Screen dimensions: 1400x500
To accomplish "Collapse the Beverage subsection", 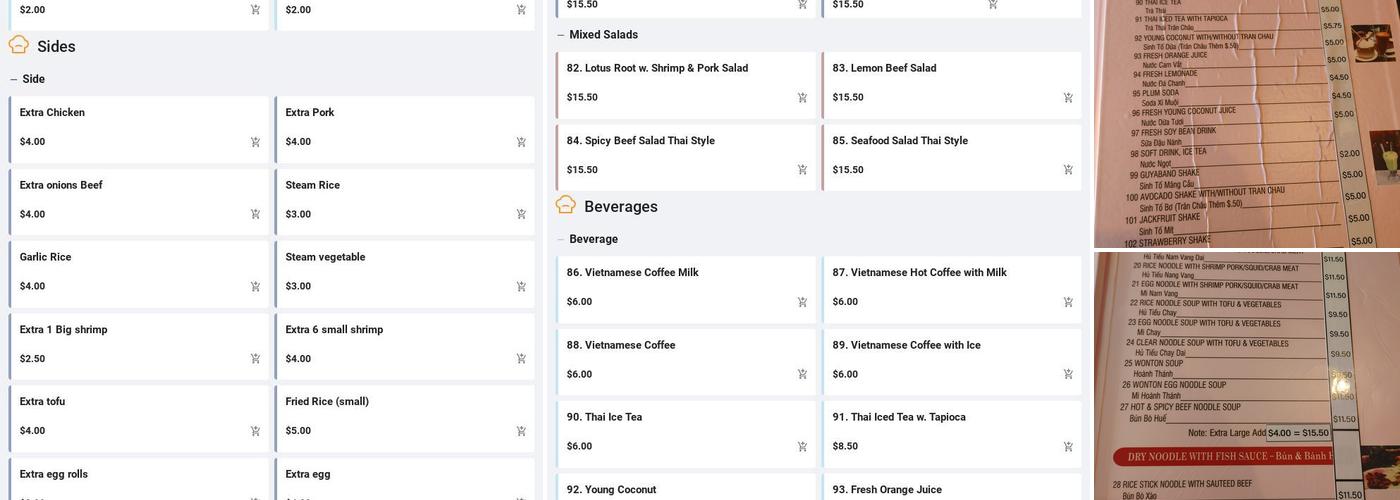I will click(x=561, y=240).
